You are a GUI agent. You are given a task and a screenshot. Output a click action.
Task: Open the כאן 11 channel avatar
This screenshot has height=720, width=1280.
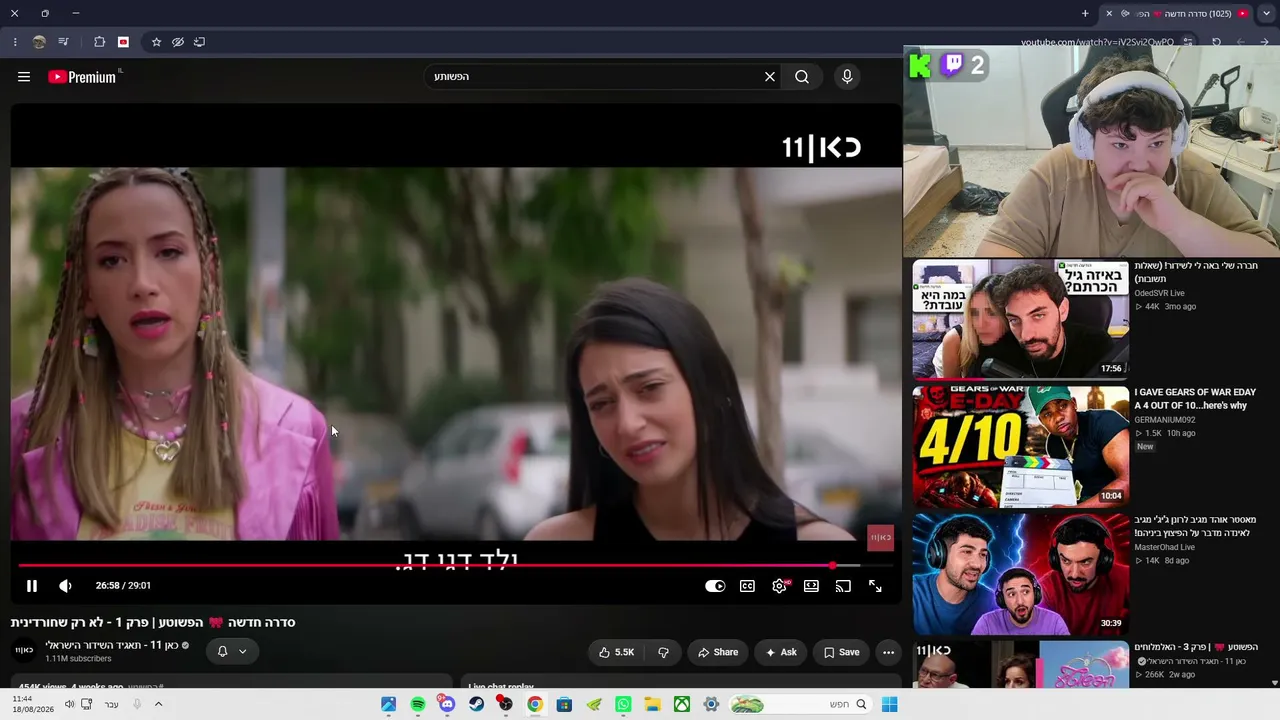click(x=24, y=651)
